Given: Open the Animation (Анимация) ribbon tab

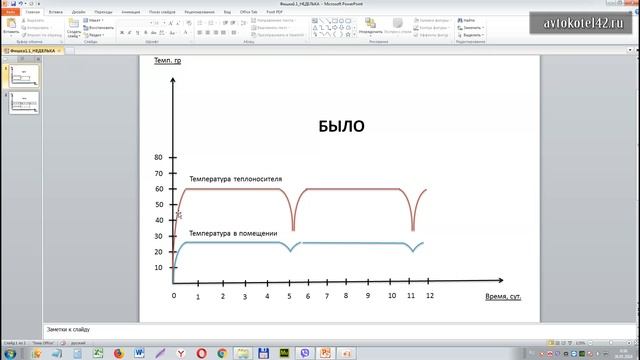Looking at the screenshot, I should (x=131, y=12).
